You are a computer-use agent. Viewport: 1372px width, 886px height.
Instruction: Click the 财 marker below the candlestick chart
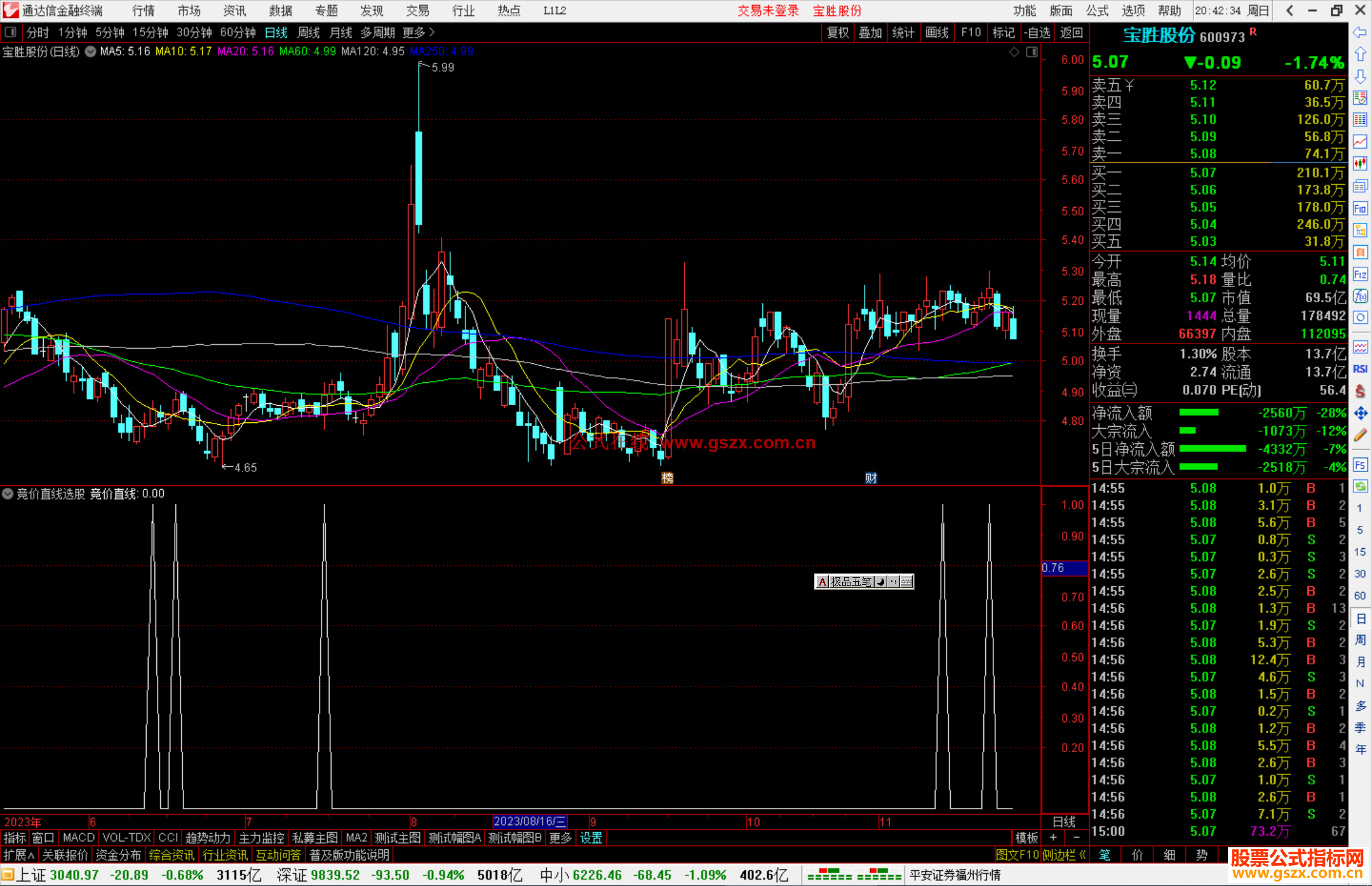point(870,478)
